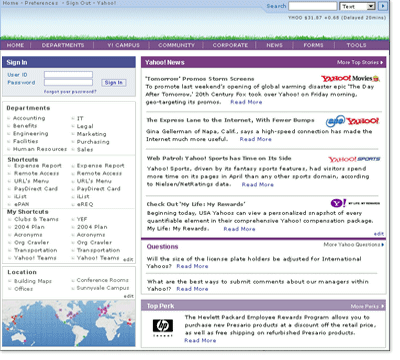Open the Accounting department link
Viewport: 400px width, 360px height.
29,118
